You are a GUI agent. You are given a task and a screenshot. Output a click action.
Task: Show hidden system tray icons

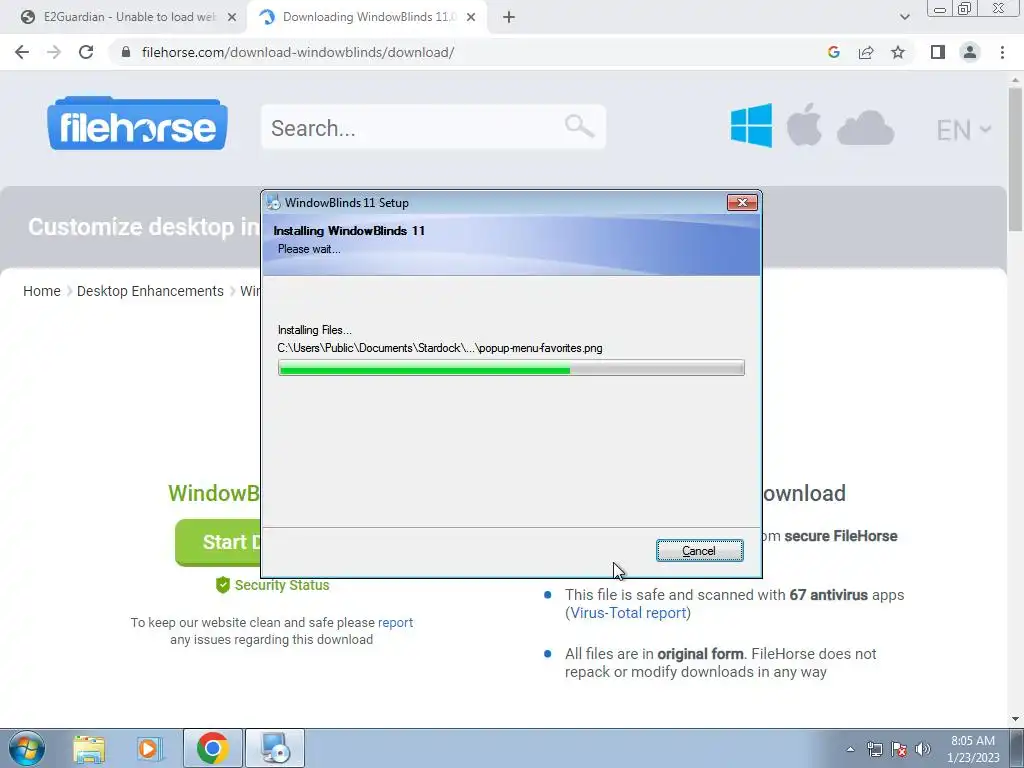pyautogui.click(x=850, y=749)
